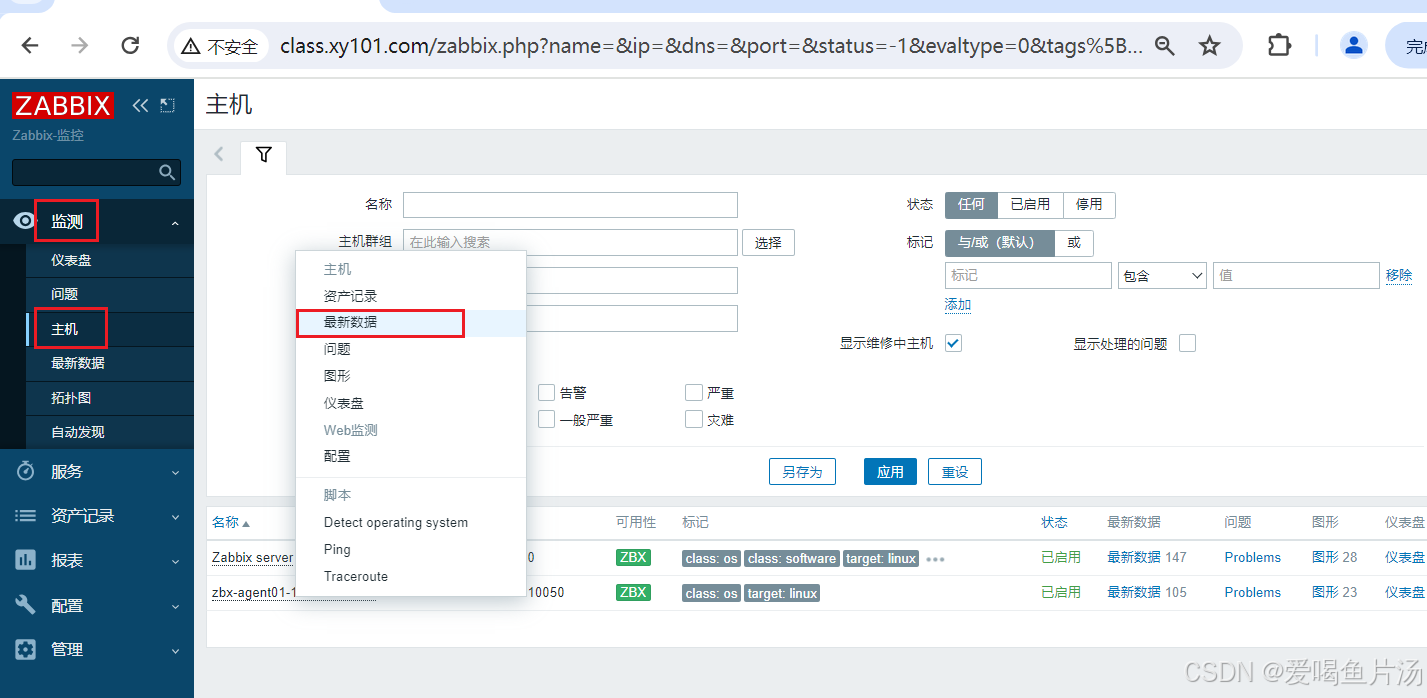Run Detect operating system script
Image resolution: width=1427 pixels, height=698 pixels.
click(x=411, y=522)
